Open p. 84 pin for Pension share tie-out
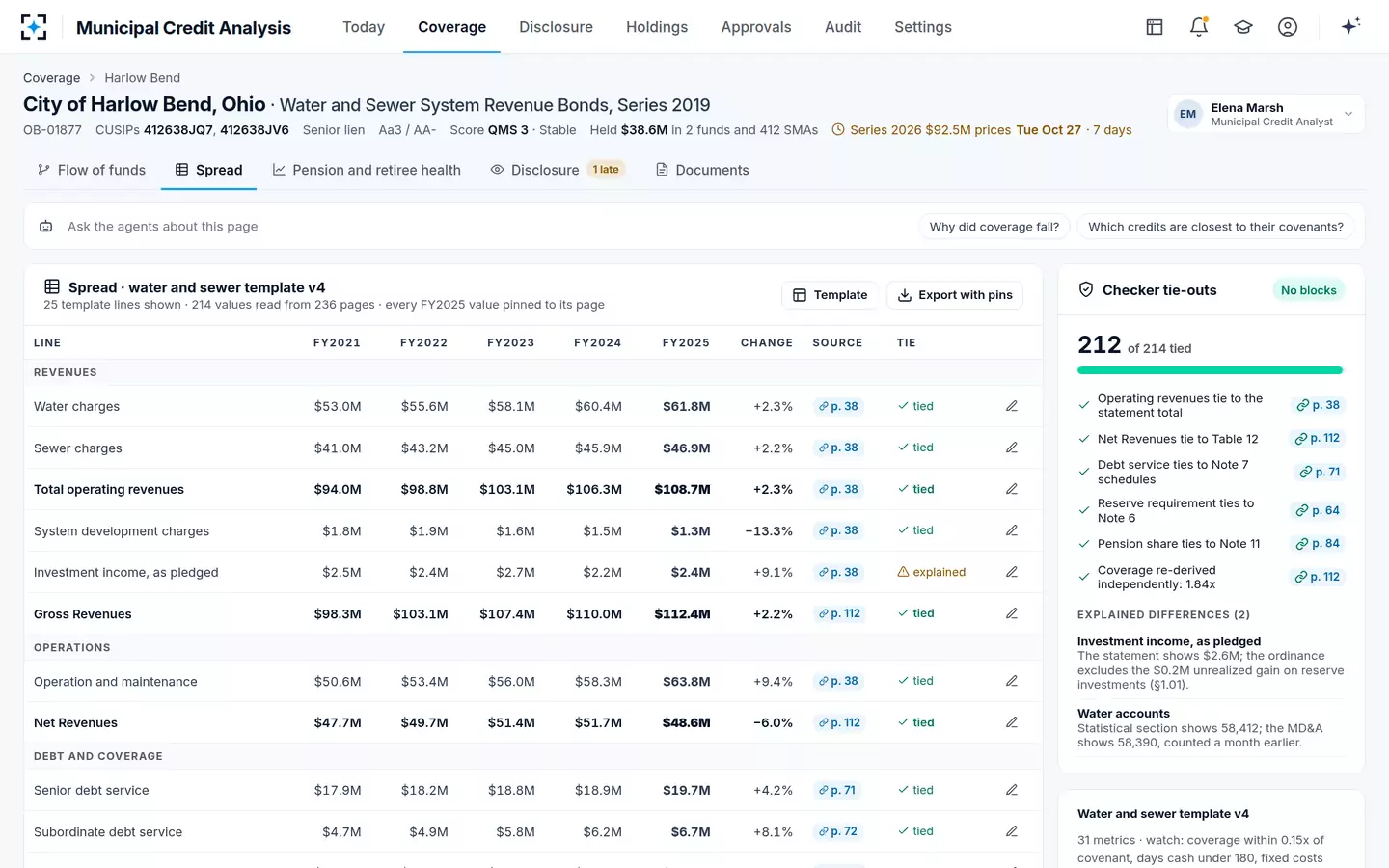 click(x=1319, y=544)
